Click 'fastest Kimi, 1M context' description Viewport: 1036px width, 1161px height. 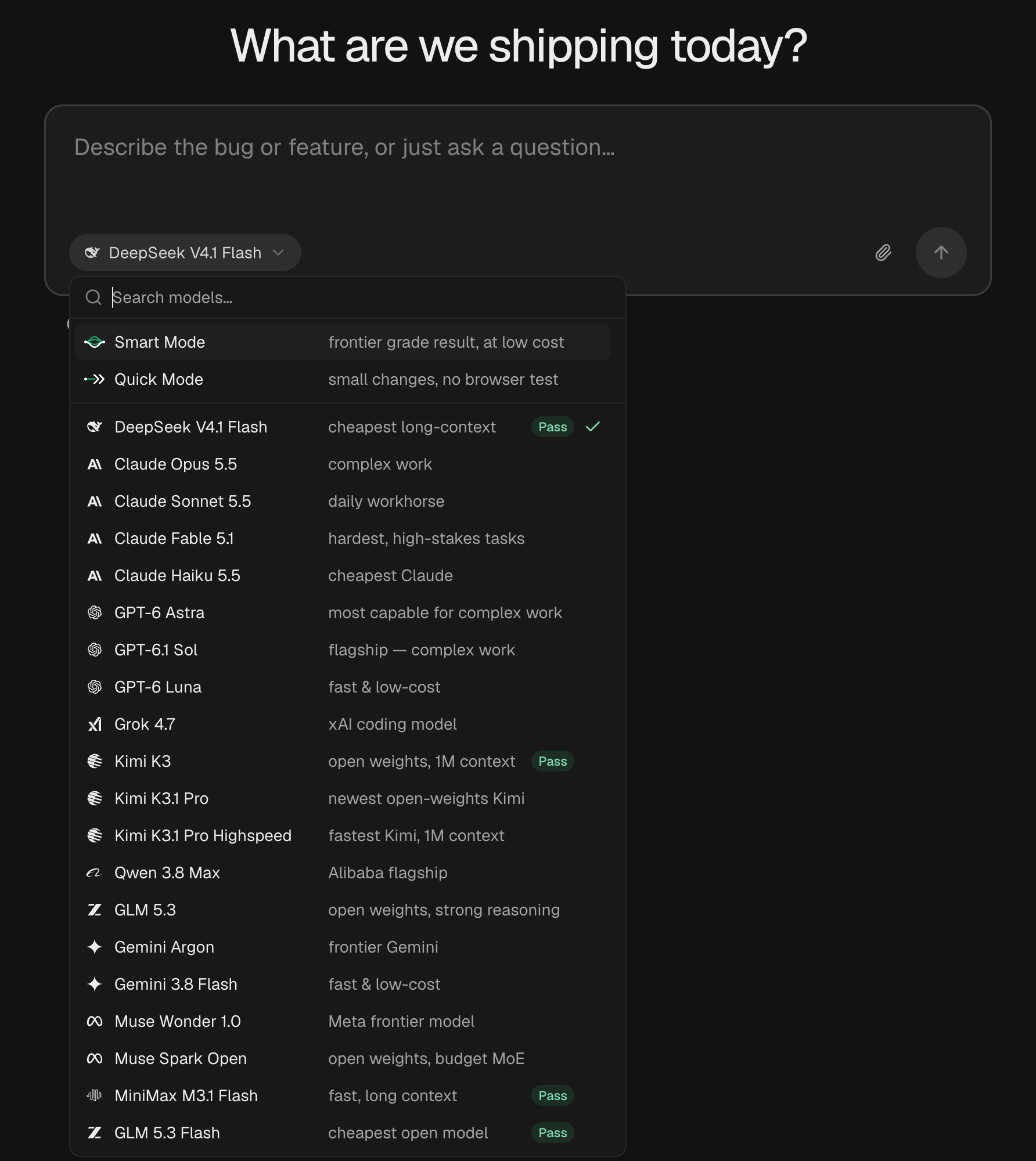[416, 835]
